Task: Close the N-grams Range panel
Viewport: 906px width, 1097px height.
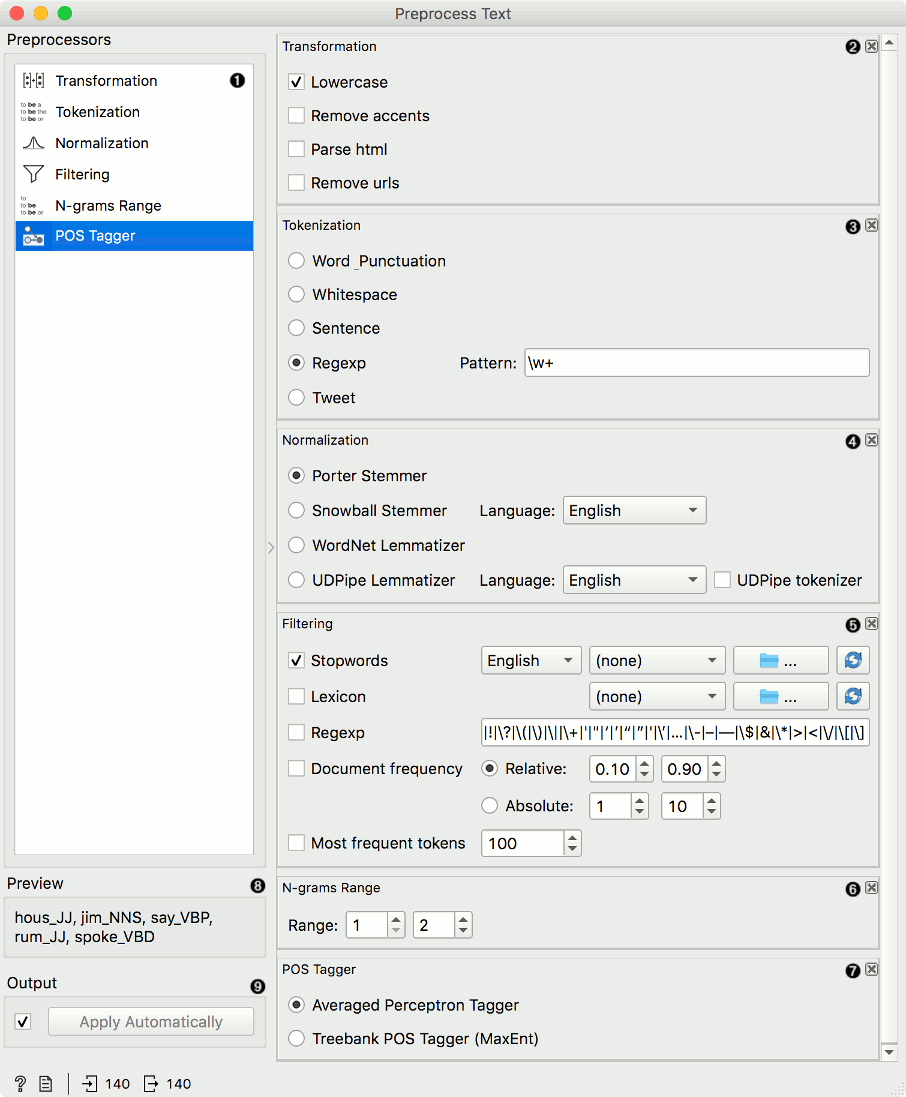Action: [871, 888]
